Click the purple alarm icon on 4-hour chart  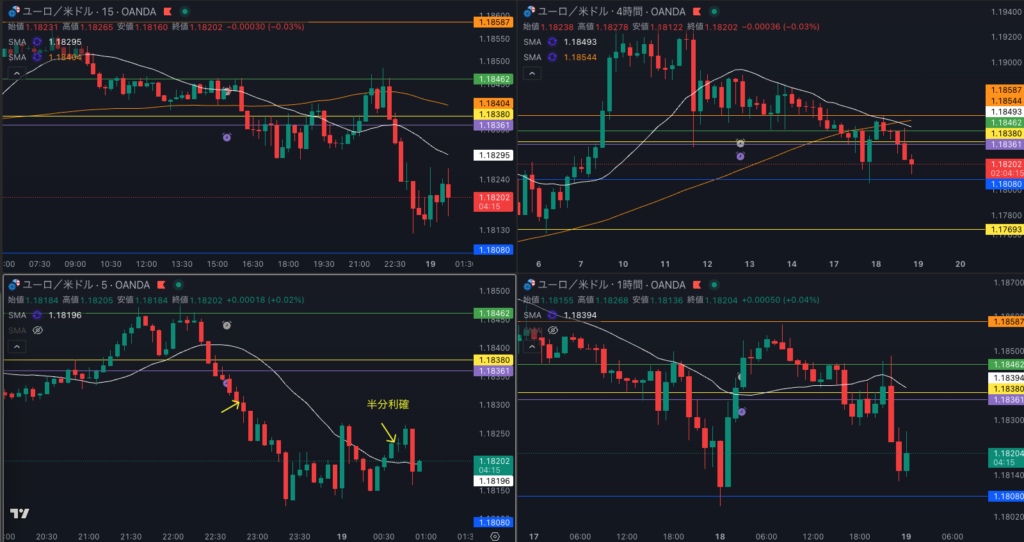pos(740,156)
